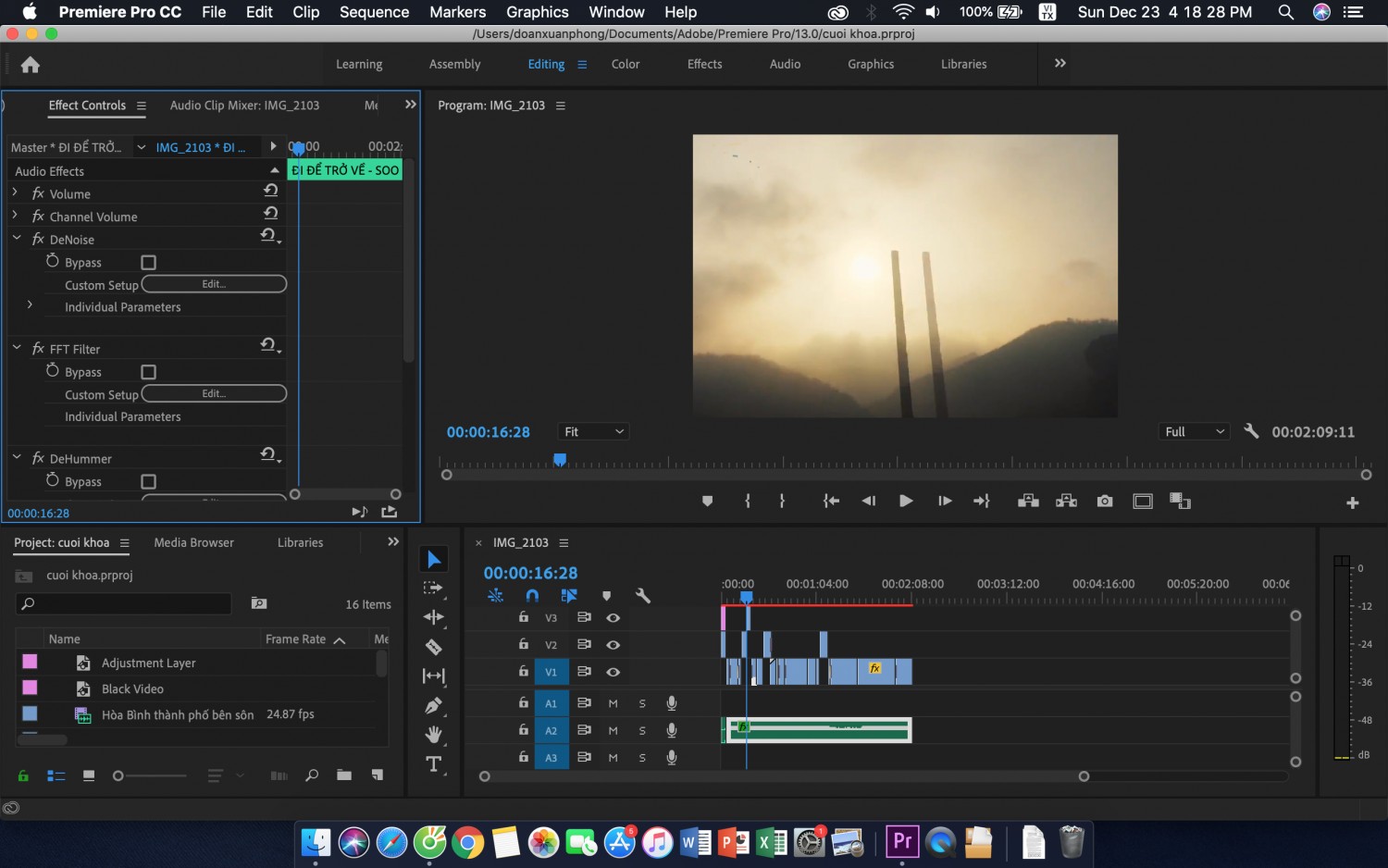This screenshot has height=868, width=1388.
Task: Toggle DeNoise Bypass checkbox
Action: coord(148,263)
